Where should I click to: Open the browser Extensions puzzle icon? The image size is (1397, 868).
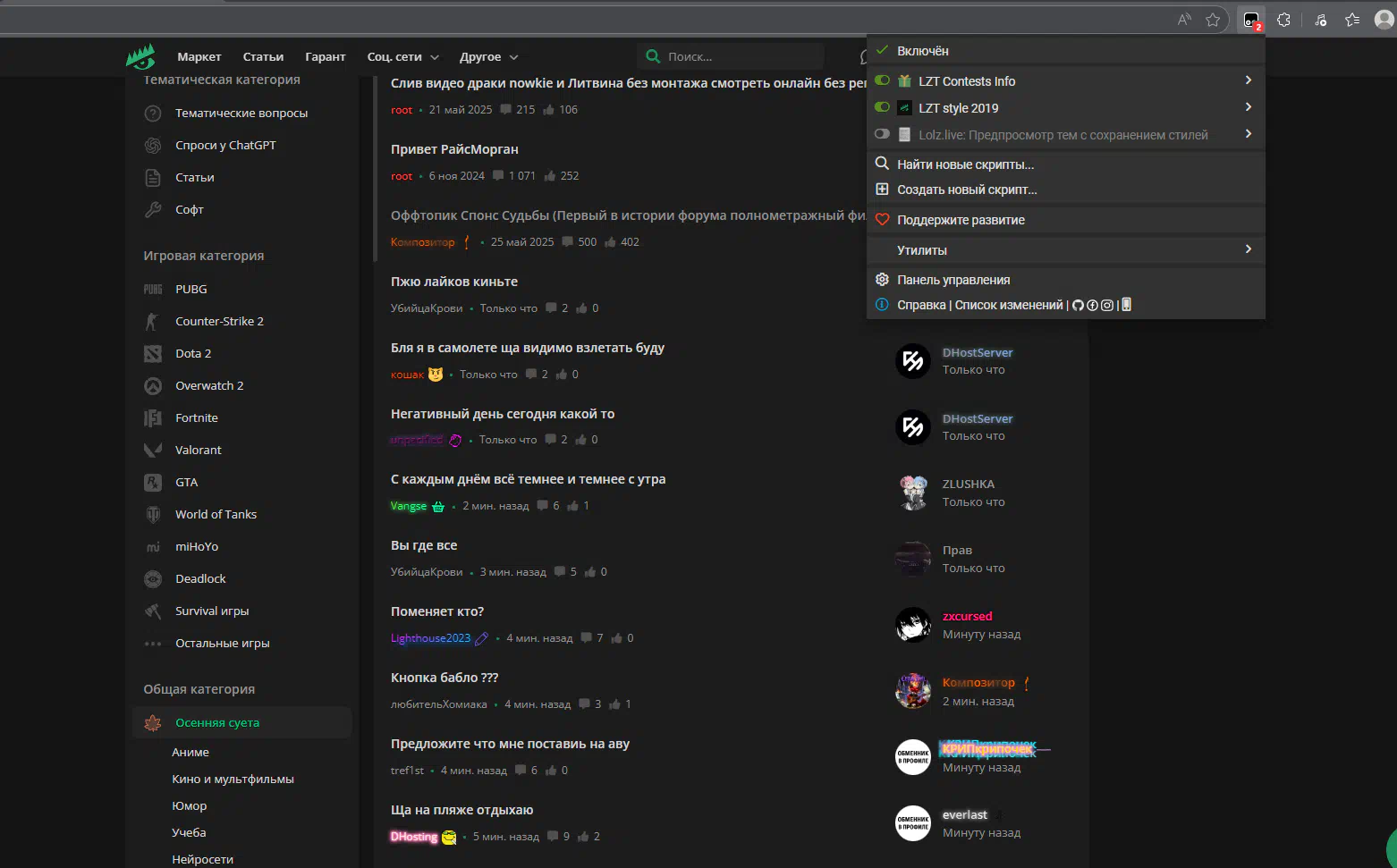[1284, 20]
